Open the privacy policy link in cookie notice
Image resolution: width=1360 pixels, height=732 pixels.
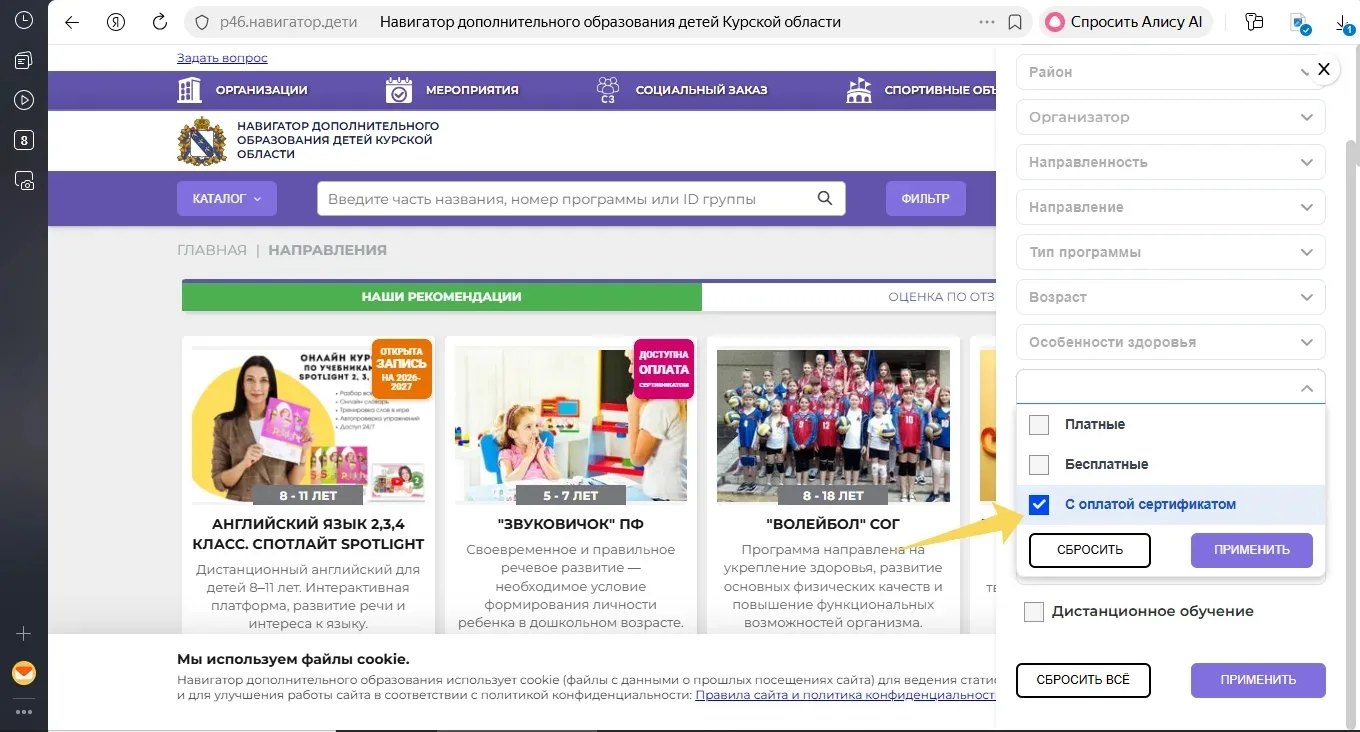[845, 695]
